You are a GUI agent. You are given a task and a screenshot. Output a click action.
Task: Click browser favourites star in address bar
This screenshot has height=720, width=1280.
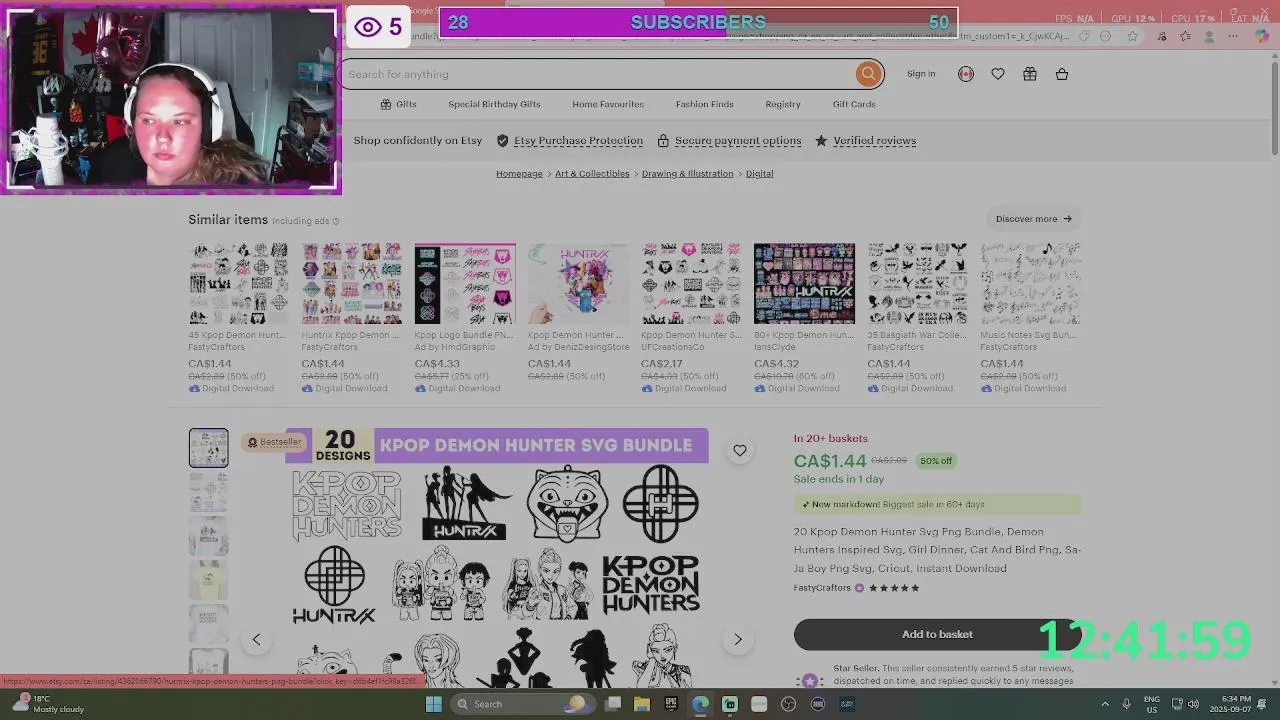click(x=1132, y=36)
